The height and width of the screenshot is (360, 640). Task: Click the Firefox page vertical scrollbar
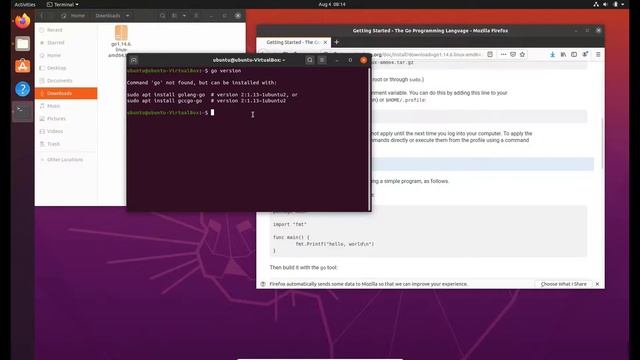tap(602, 144)
